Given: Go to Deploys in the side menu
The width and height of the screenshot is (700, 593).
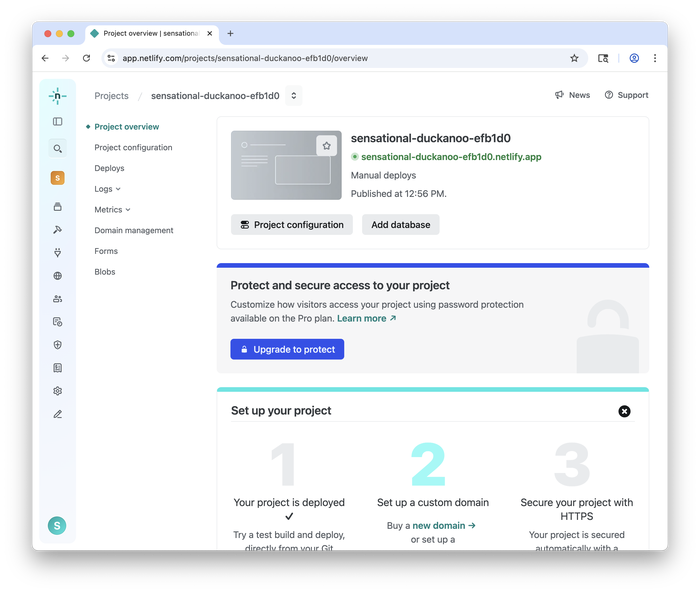Looking at the screenshot, I should point(109,168).
